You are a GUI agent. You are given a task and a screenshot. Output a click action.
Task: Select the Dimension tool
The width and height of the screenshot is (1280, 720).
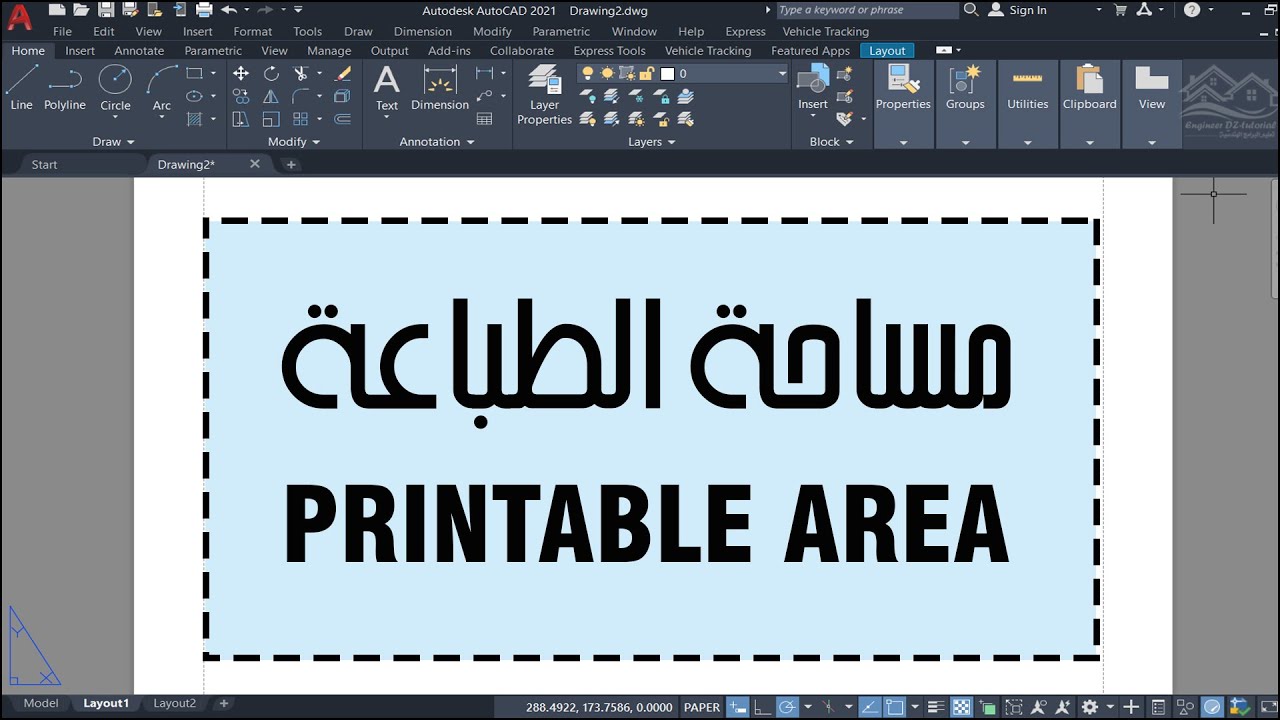[440, 88]
